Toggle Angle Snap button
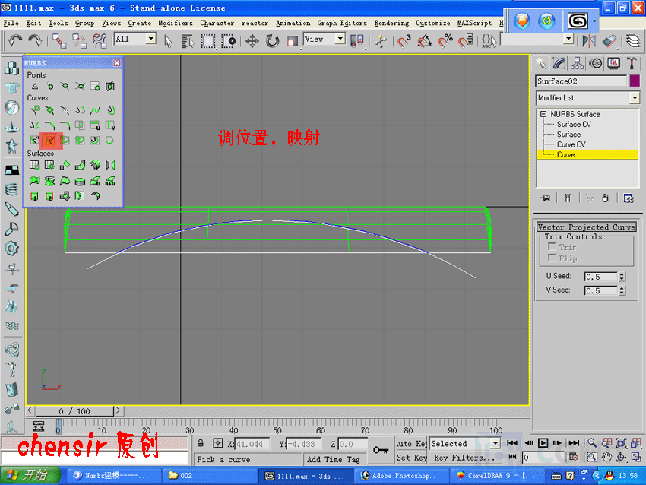The width and height of the screenshot is (646, 485). point(424,41)
